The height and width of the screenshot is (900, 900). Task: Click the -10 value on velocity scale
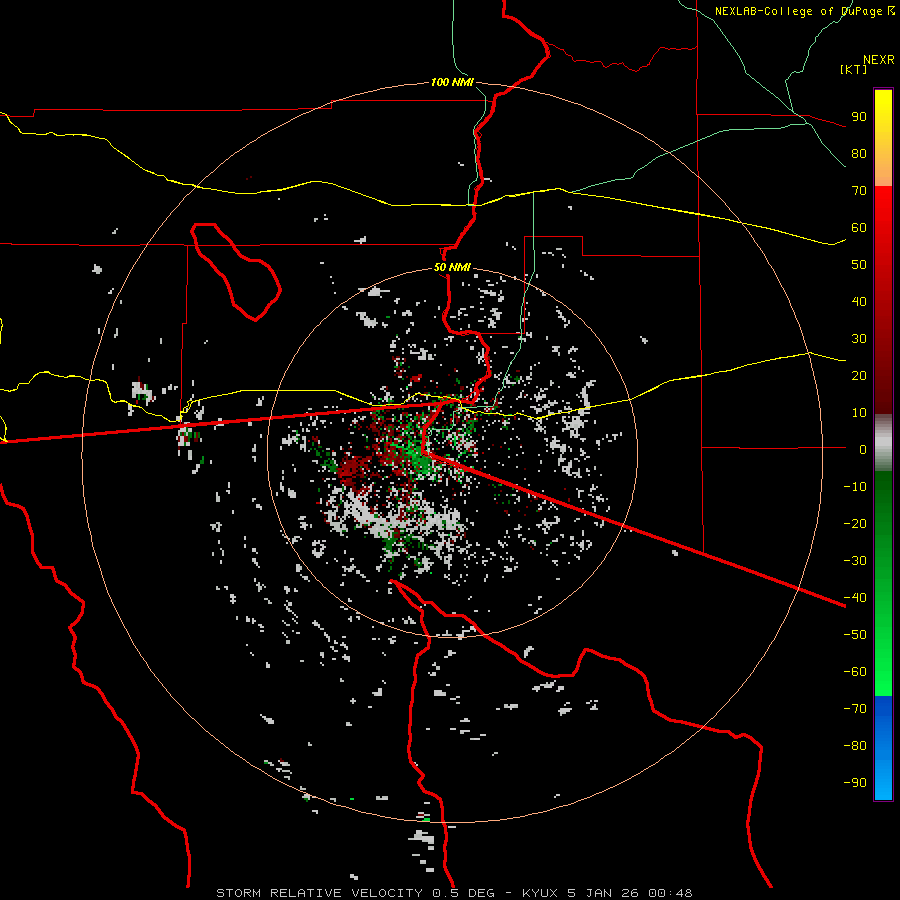pyautogui.click(x=855, y=487)
